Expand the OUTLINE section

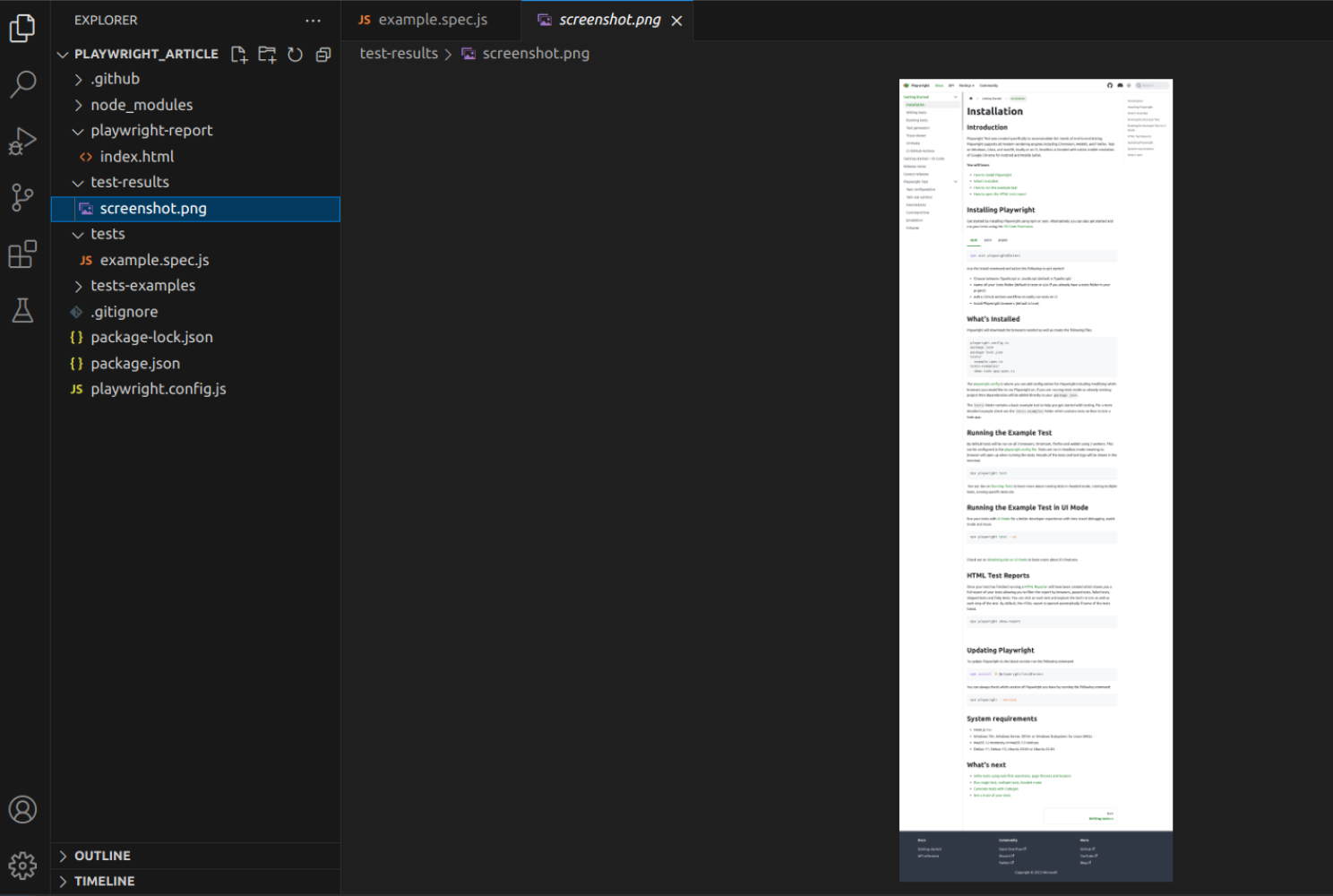coord(102,856)
